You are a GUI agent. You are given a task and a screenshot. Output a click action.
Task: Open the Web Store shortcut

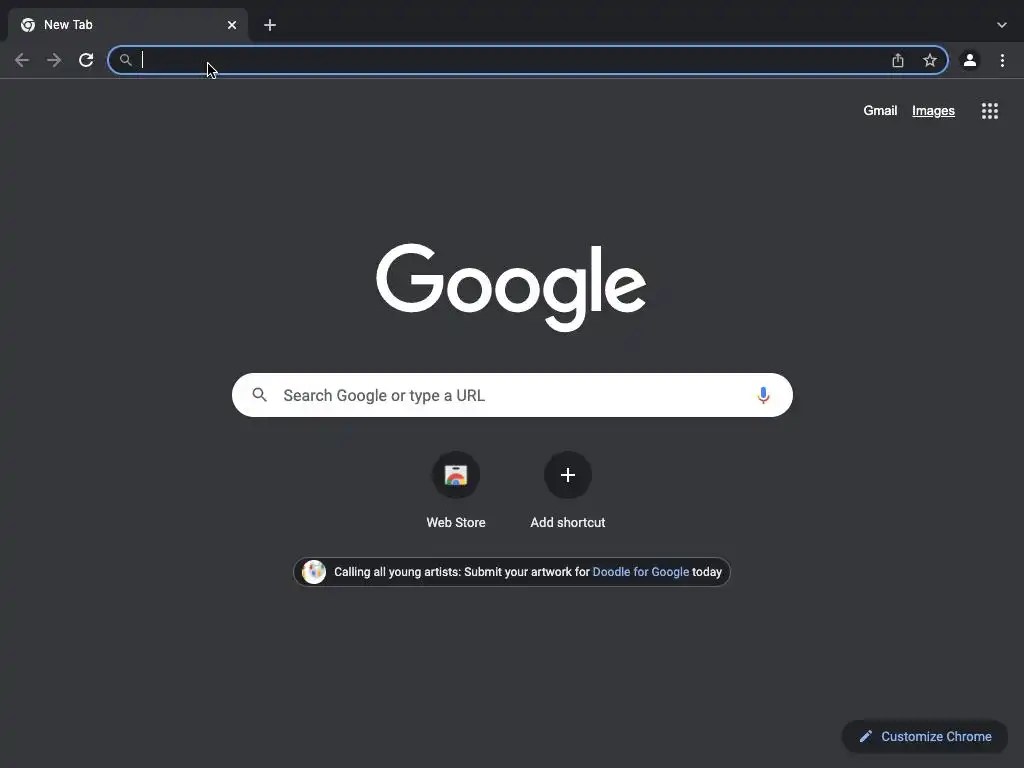(x=456, y=475)
